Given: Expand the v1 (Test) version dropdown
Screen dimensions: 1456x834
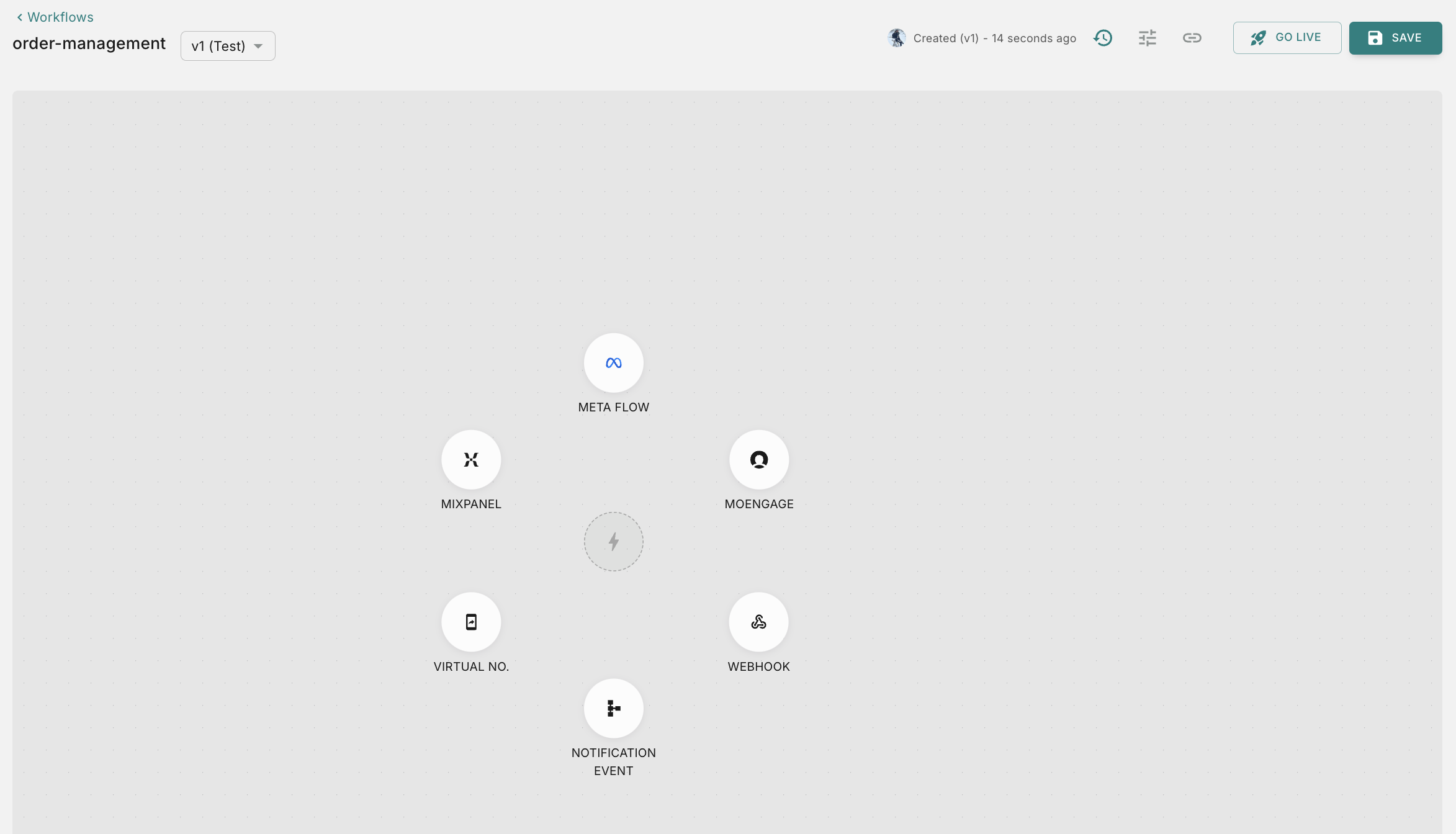Looking at the screenshot, I should point(218,46).
